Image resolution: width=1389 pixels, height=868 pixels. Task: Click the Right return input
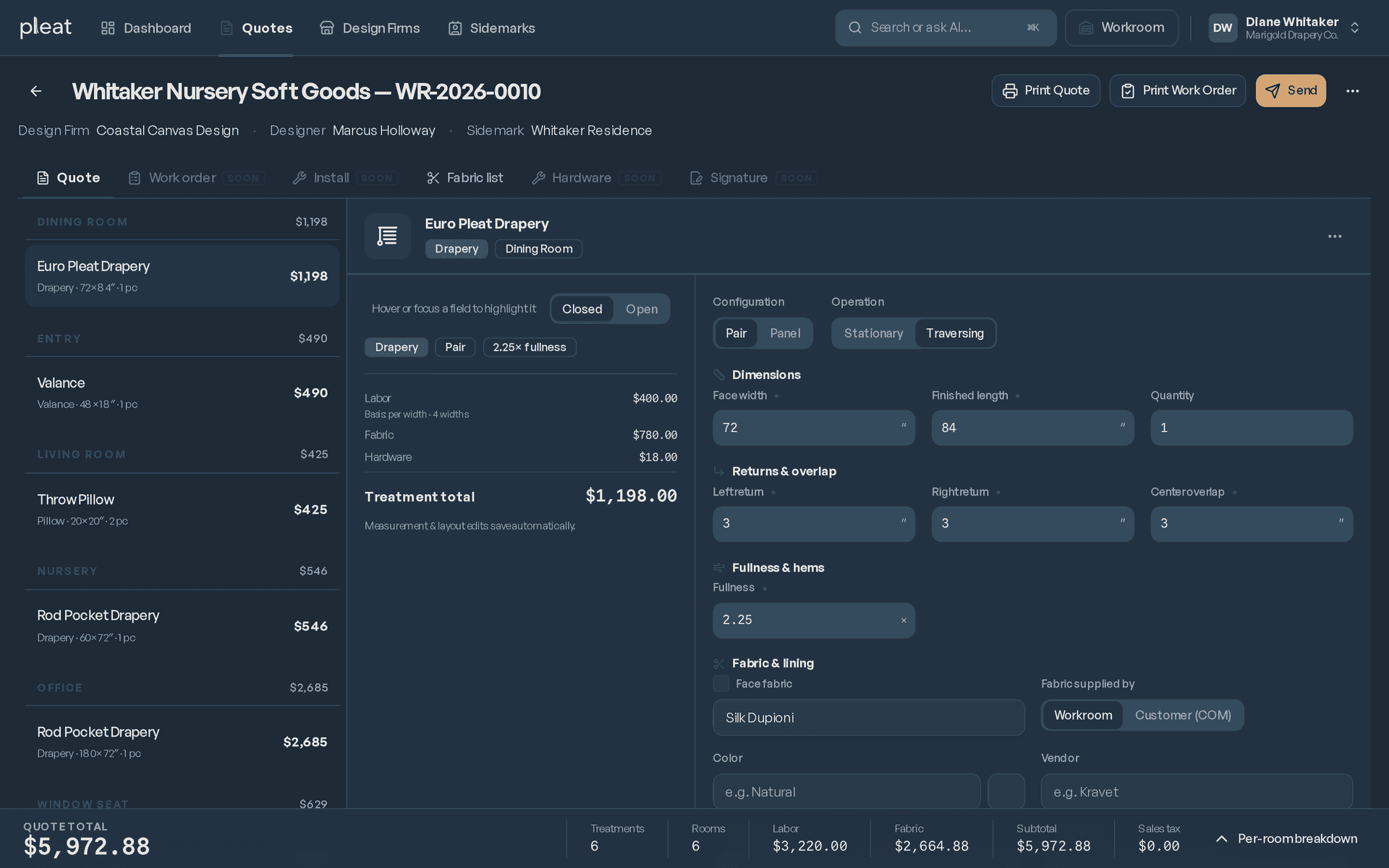pos(1033,524)
